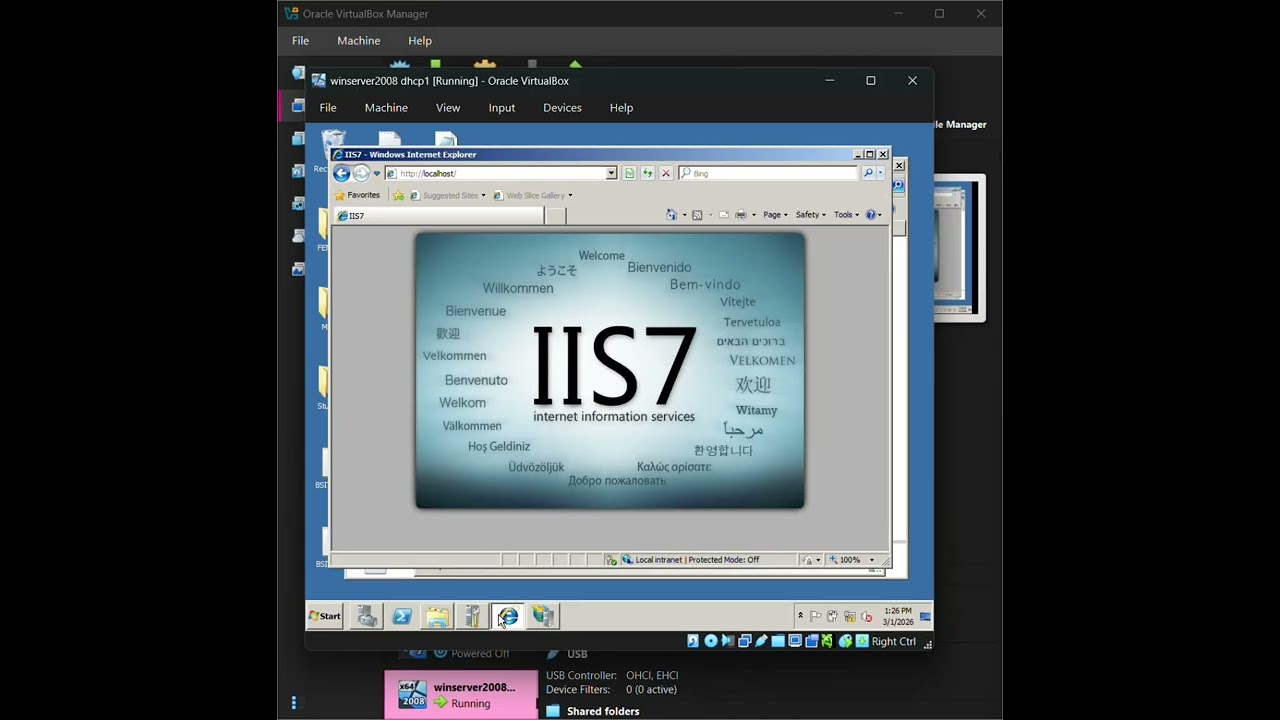Open Help menu in VM window

[x=621, y=108]
